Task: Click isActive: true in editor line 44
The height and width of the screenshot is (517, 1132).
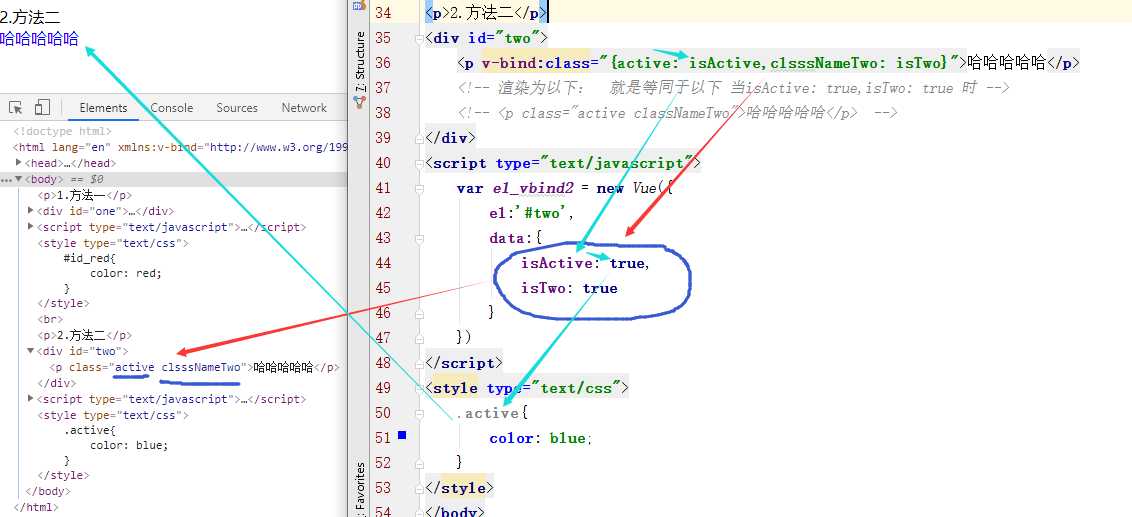Action: 585,263
